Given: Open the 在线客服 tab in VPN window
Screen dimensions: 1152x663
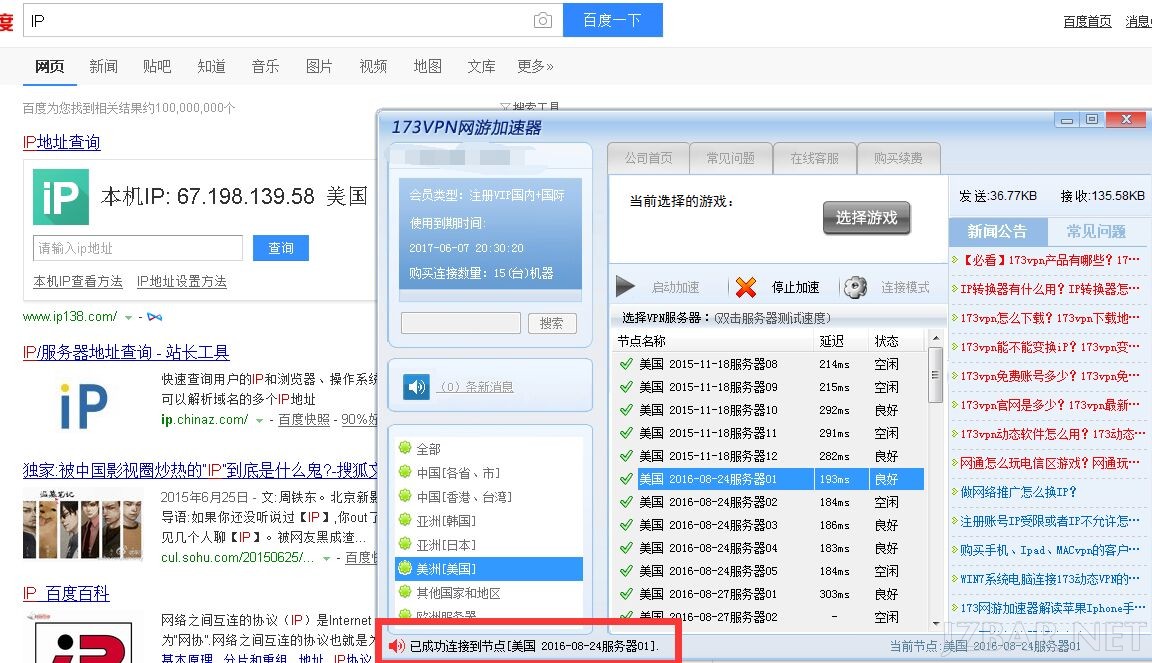Looking at the screenshot, I should coord(814,158).
